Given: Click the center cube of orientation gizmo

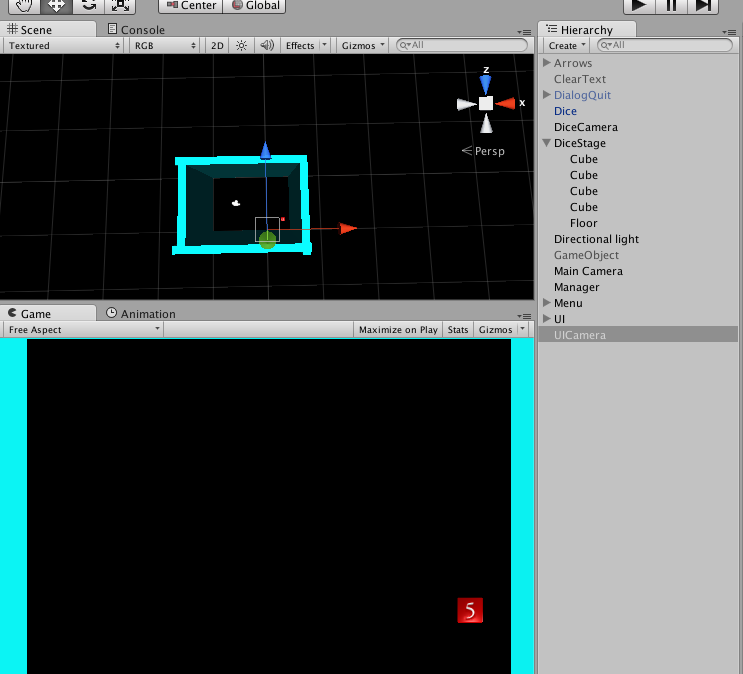Looking at the screenshot, I should click(486, 103).
